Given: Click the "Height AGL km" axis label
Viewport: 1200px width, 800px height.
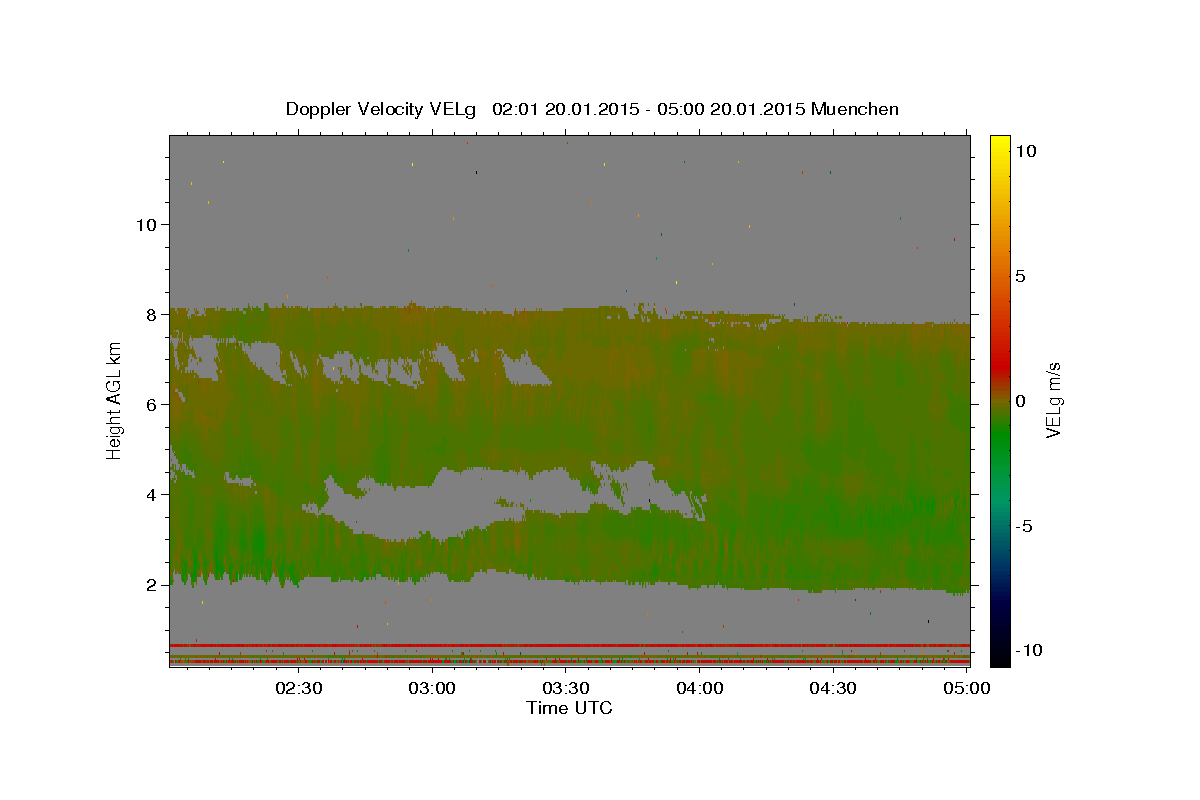Looking at the screenshot, I should 114,400.
